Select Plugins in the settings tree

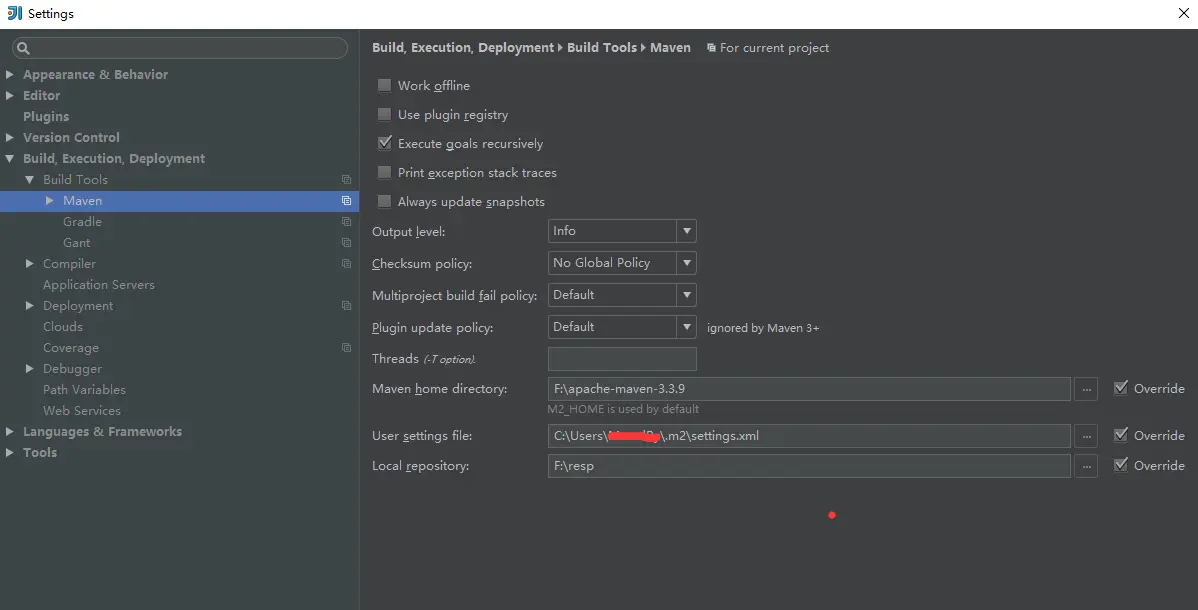tap(46, 116)
